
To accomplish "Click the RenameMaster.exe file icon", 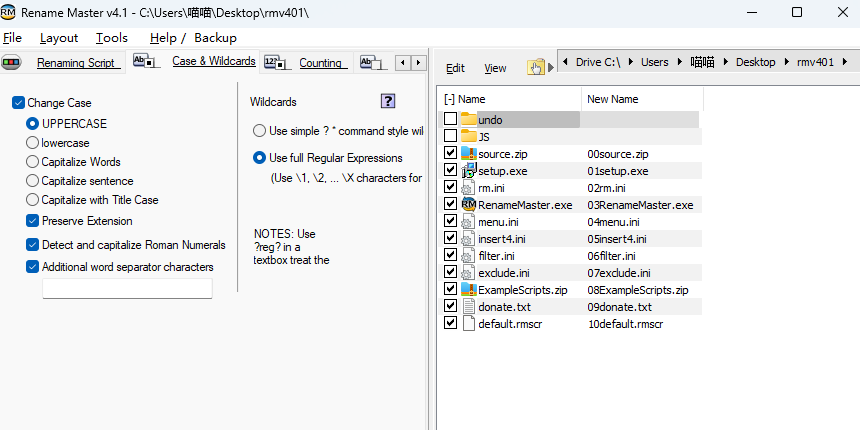I will 469,205.
